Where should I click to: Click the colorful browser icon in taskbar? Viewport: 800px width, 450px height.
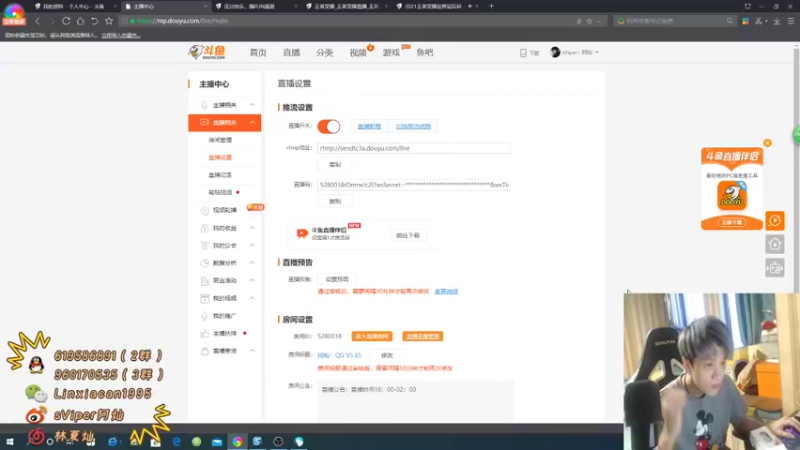(x=237, y=441)
